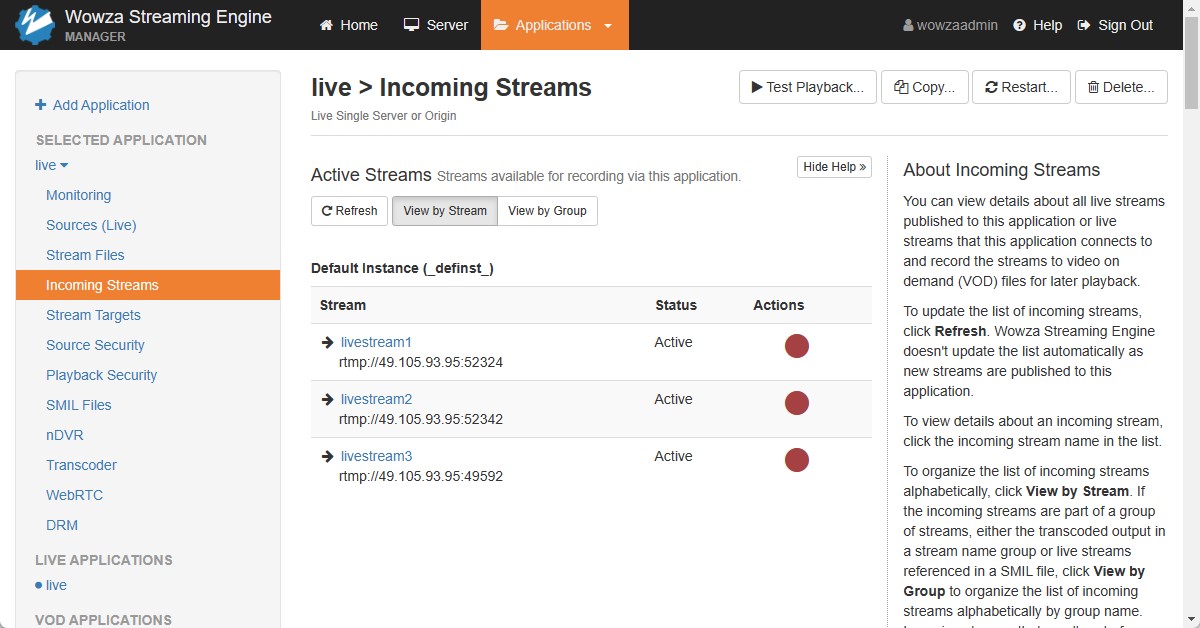Screen dimensions: 1200x628
Task: Go to the Server tab
Action: (436, 25)
